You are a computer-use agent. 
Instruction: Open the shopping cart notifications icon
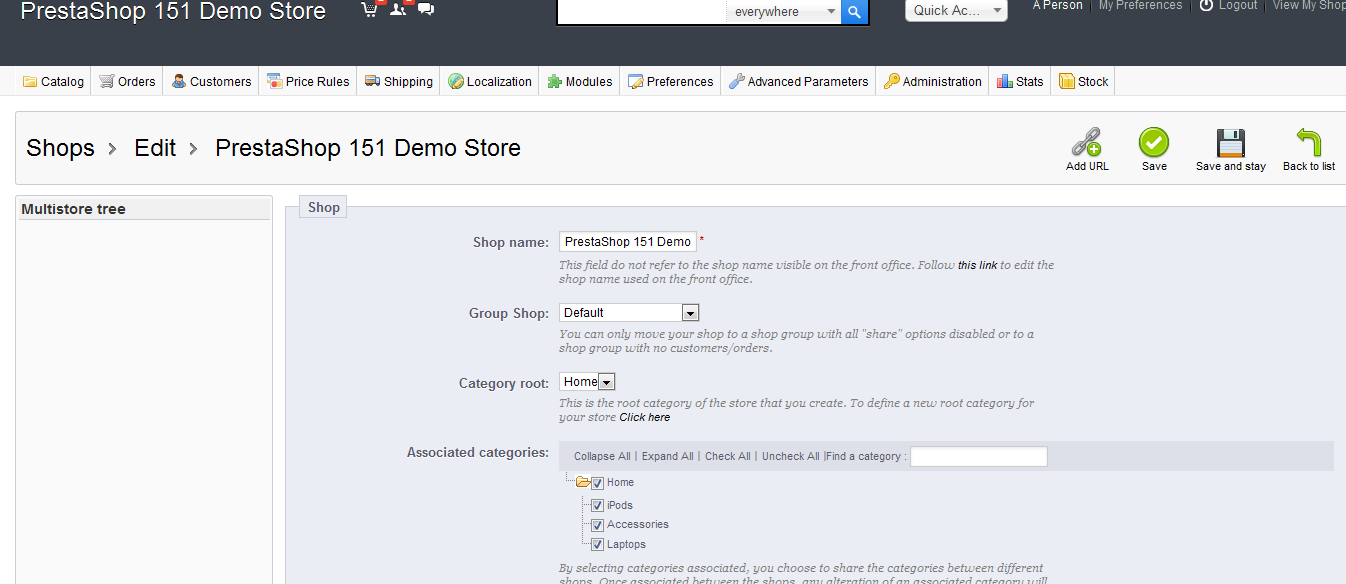370,10
